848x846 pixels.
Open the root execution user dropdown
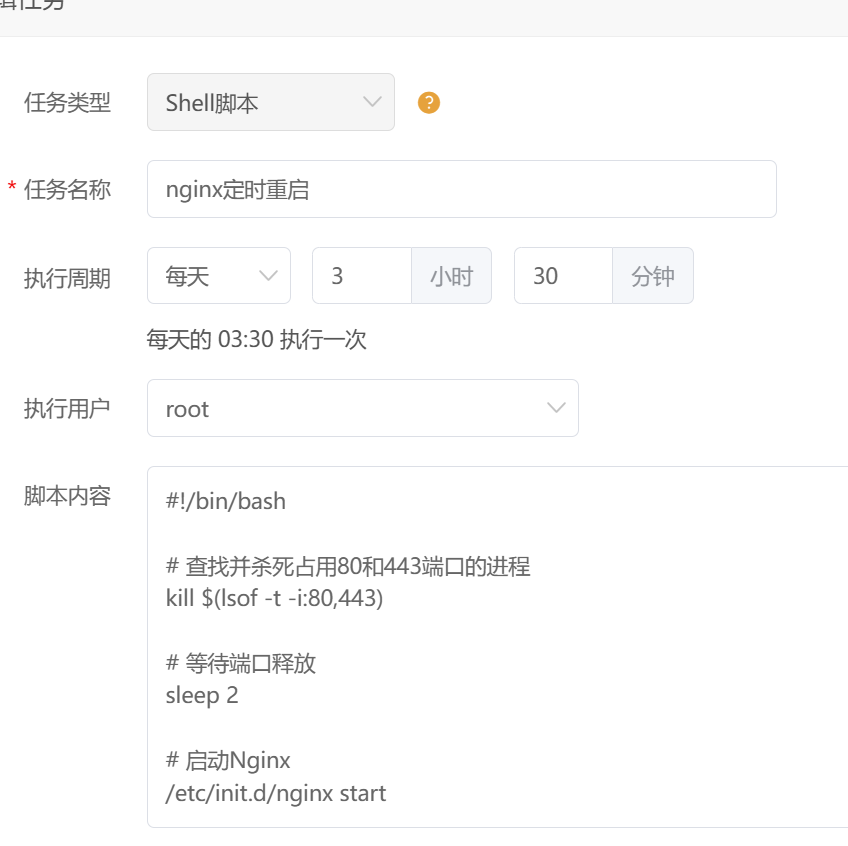click(362, 408)
